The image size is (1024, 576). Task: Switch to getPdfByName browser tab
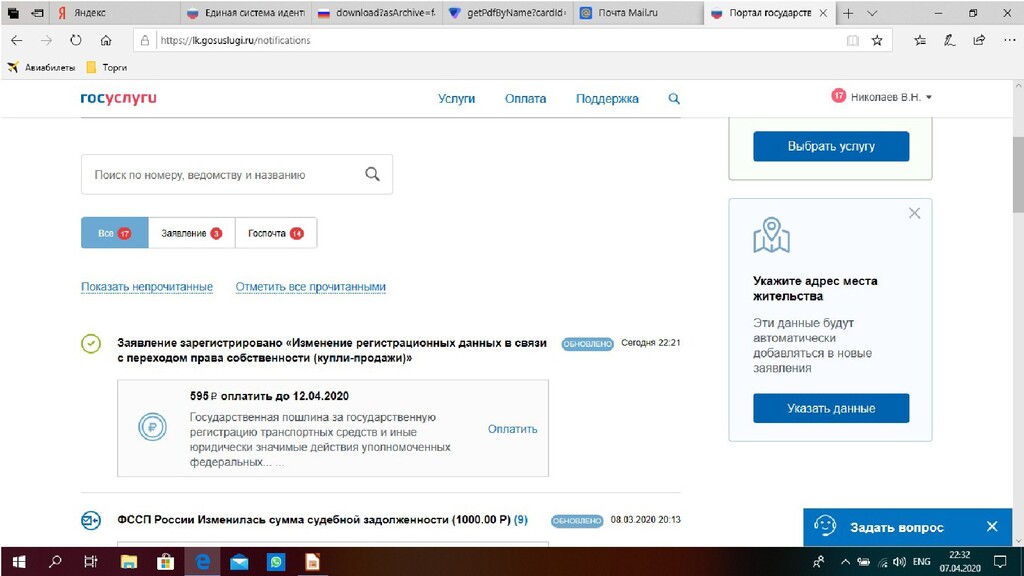(509, 13)
